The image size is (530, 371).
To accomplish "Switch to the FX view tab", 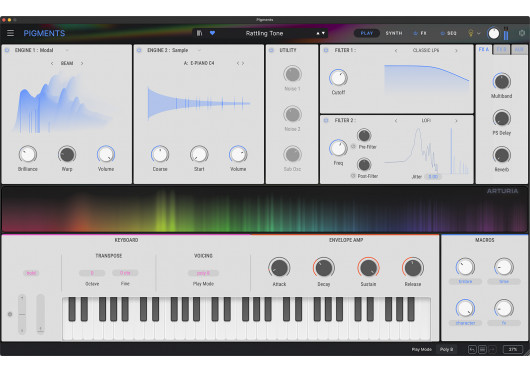I will [420, 33].
